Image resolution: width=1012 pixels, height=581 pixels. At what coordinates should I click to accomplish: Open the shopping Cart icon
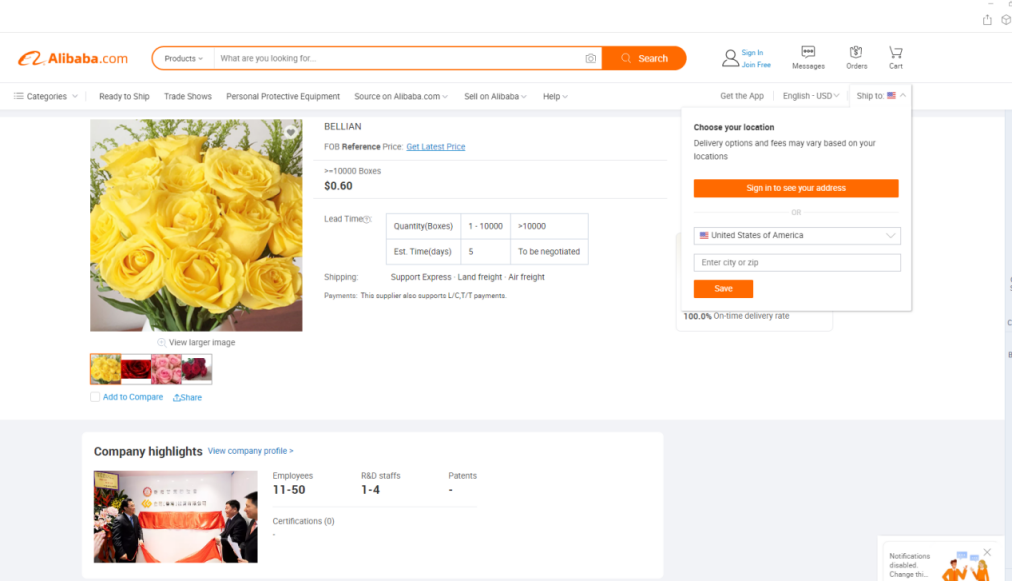point(895,52)
